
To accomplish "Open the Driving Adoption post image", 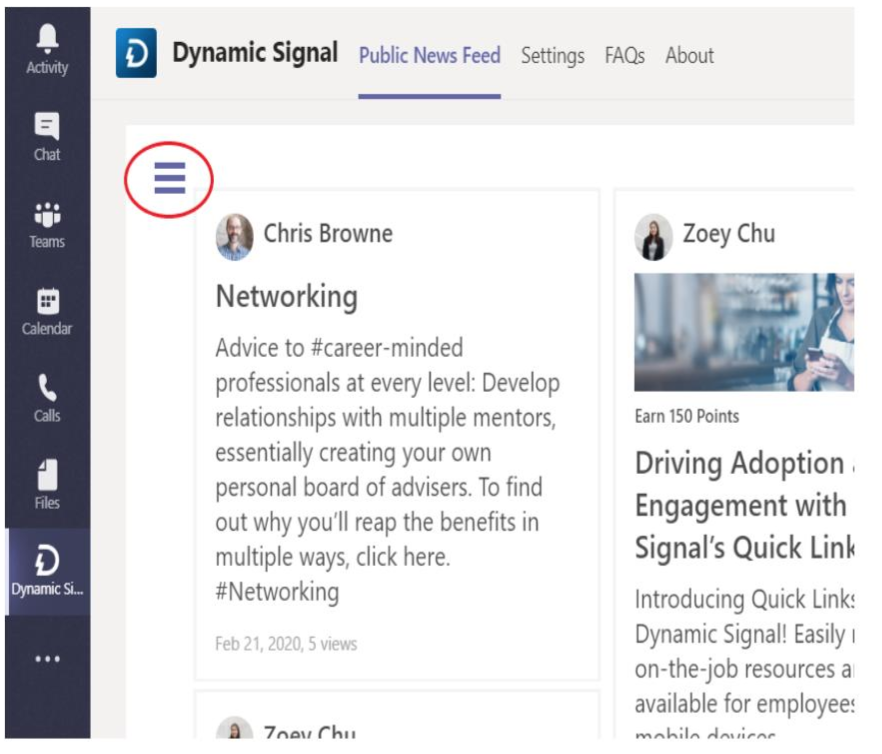I will click(744, 332).
